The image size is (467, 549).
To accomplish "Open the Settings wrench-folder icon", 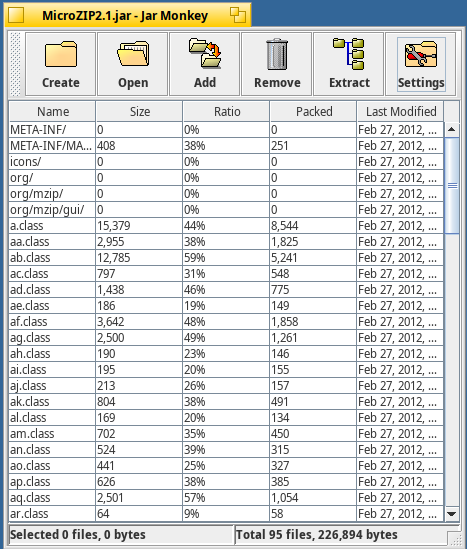I will (421, 54).
